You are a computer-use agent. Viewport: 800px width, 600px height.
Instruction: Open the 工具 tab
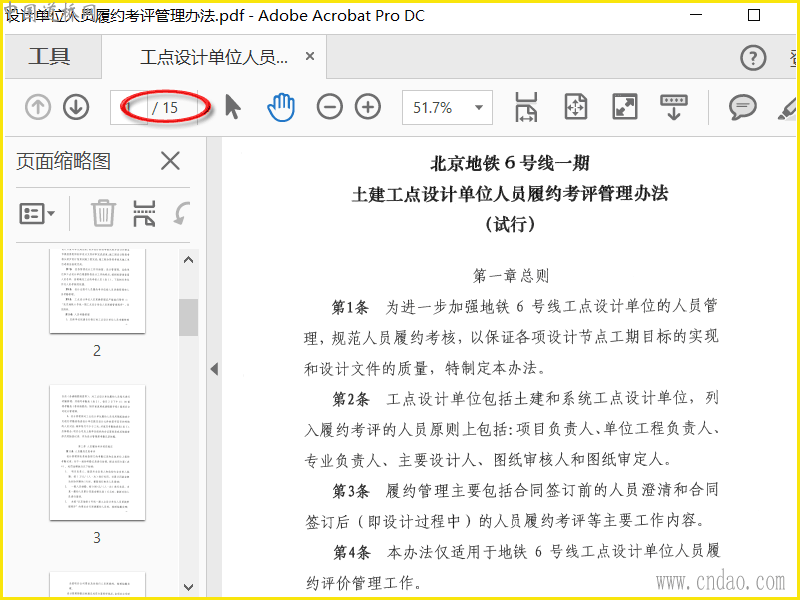click(49, 56)
